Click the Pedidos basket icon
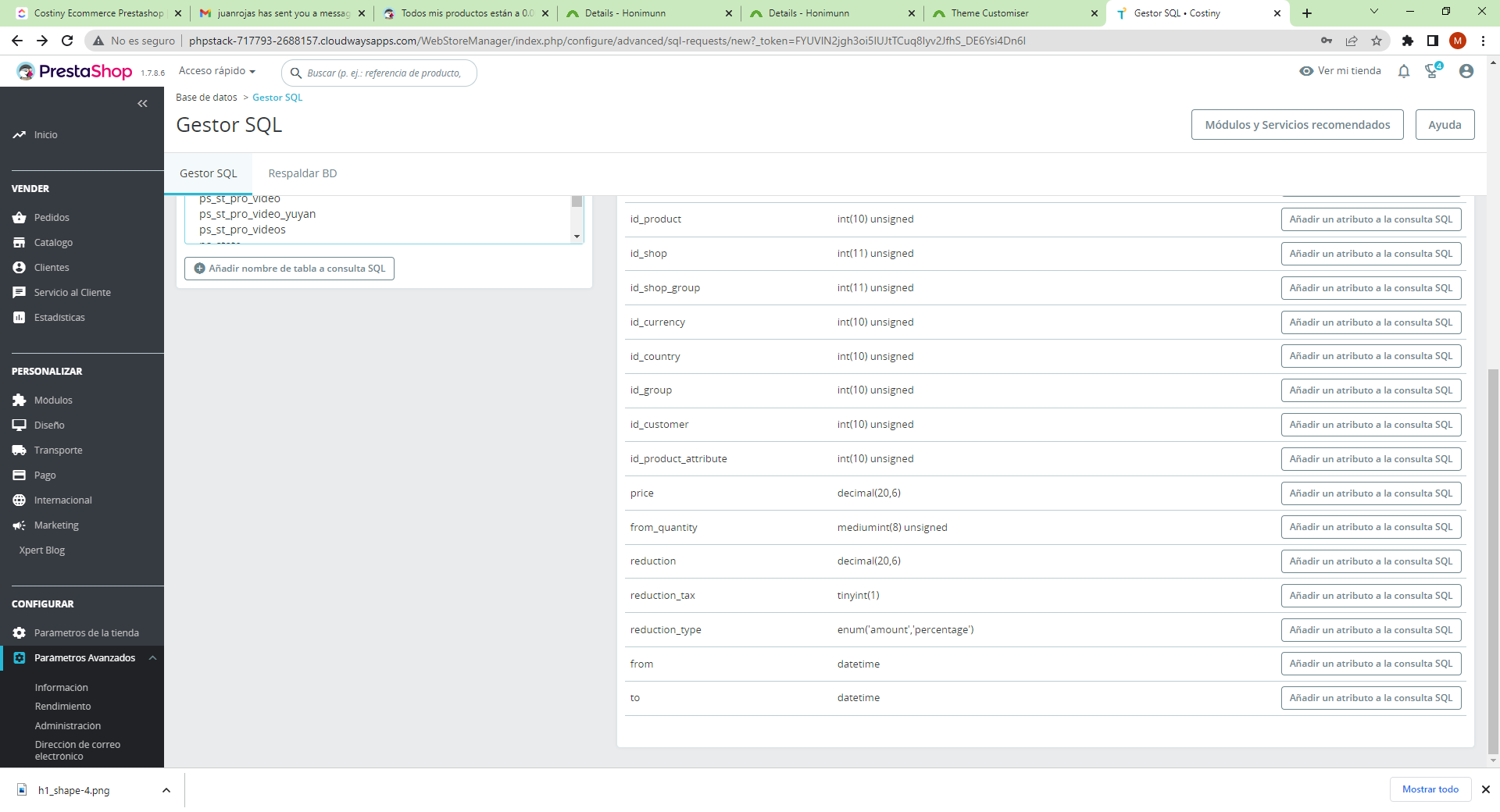1500x812 pixels. tap(19, 218)
